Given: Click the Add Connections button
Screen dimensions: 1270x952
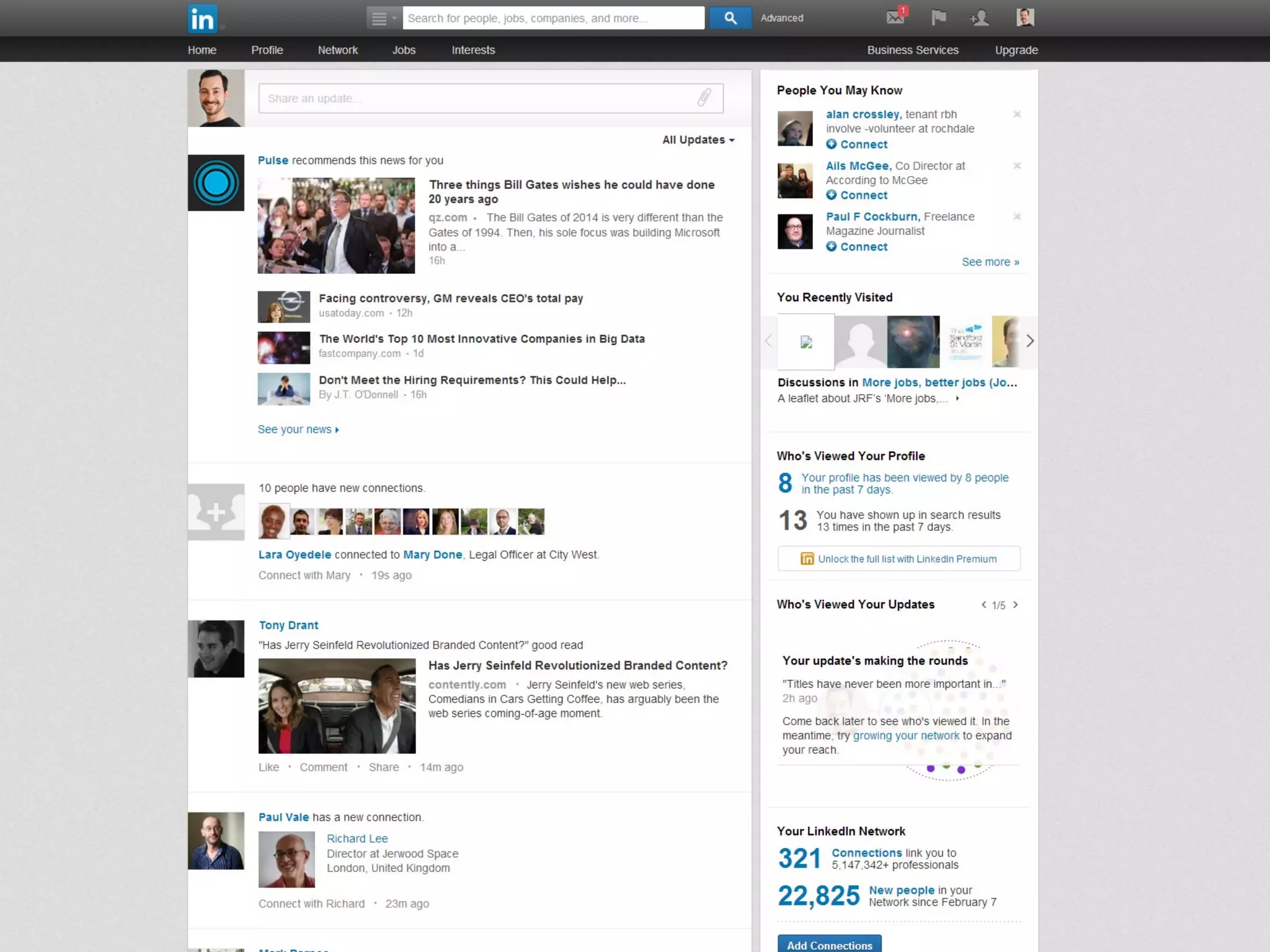Looking at the screenshot, I should pyautogui.click(x=829, y=945).
